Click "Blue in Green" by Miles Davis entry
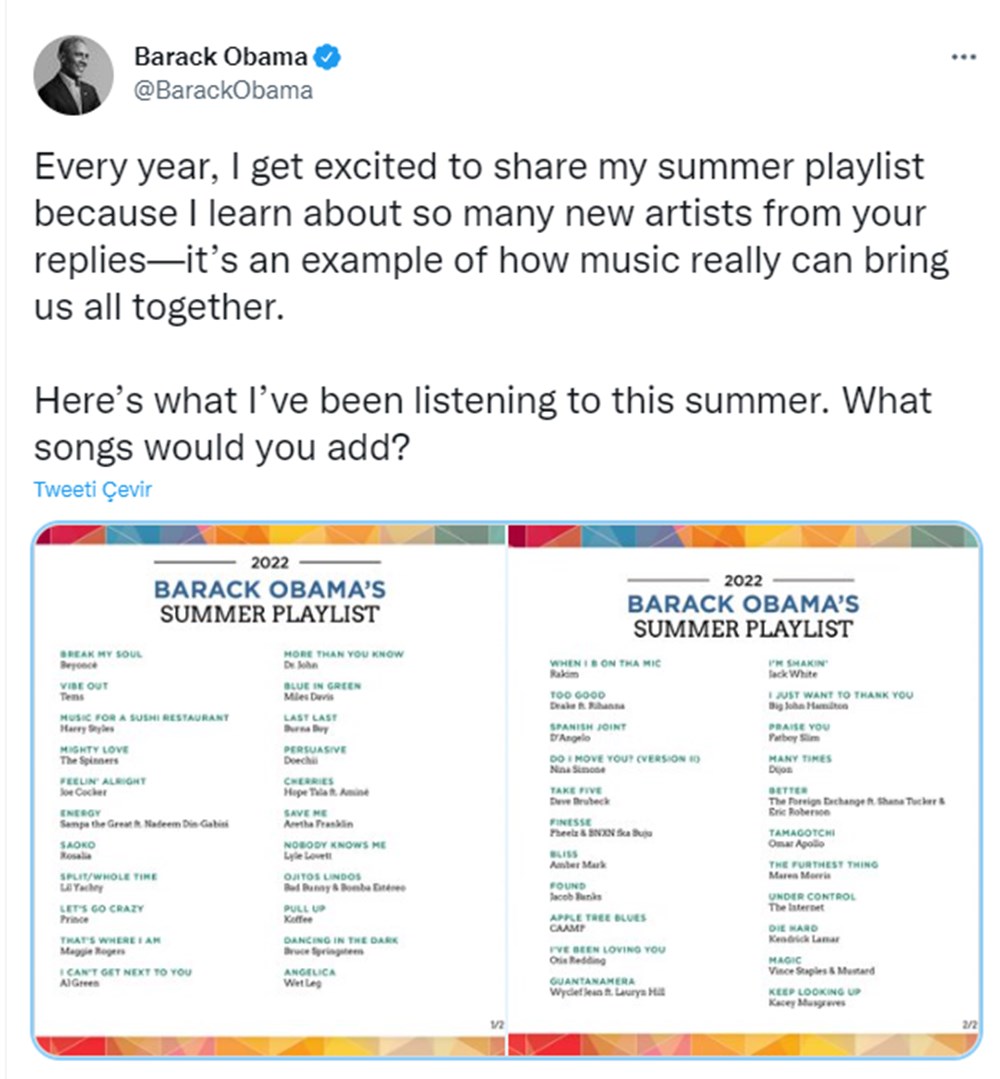Image resolution: width=1000 pixels, height=1079 pixels. [x=323, y=691]
